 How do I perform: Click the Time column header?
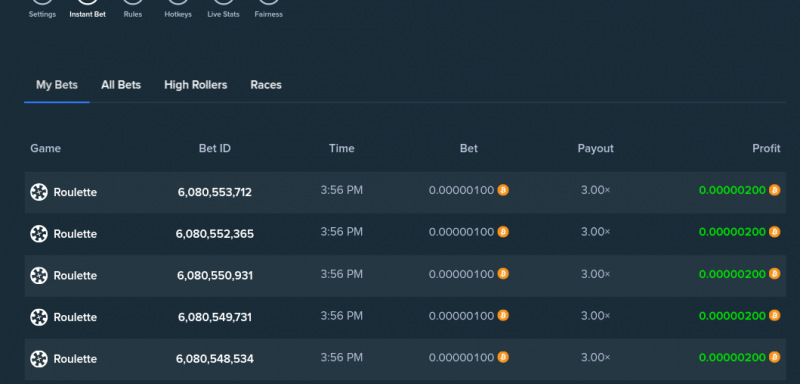pos(341,148)
